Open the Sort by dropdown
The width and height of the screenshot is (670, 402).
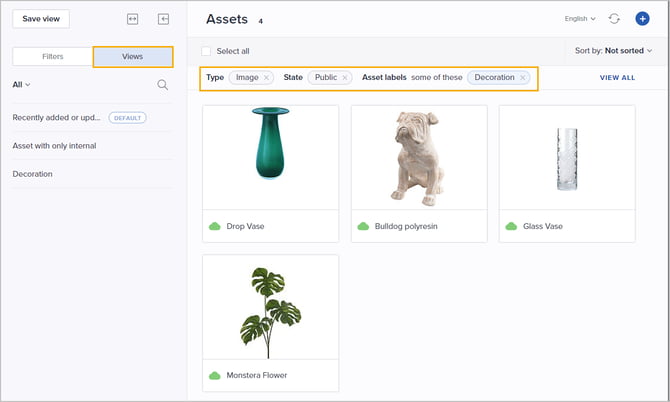click(614, 50)
